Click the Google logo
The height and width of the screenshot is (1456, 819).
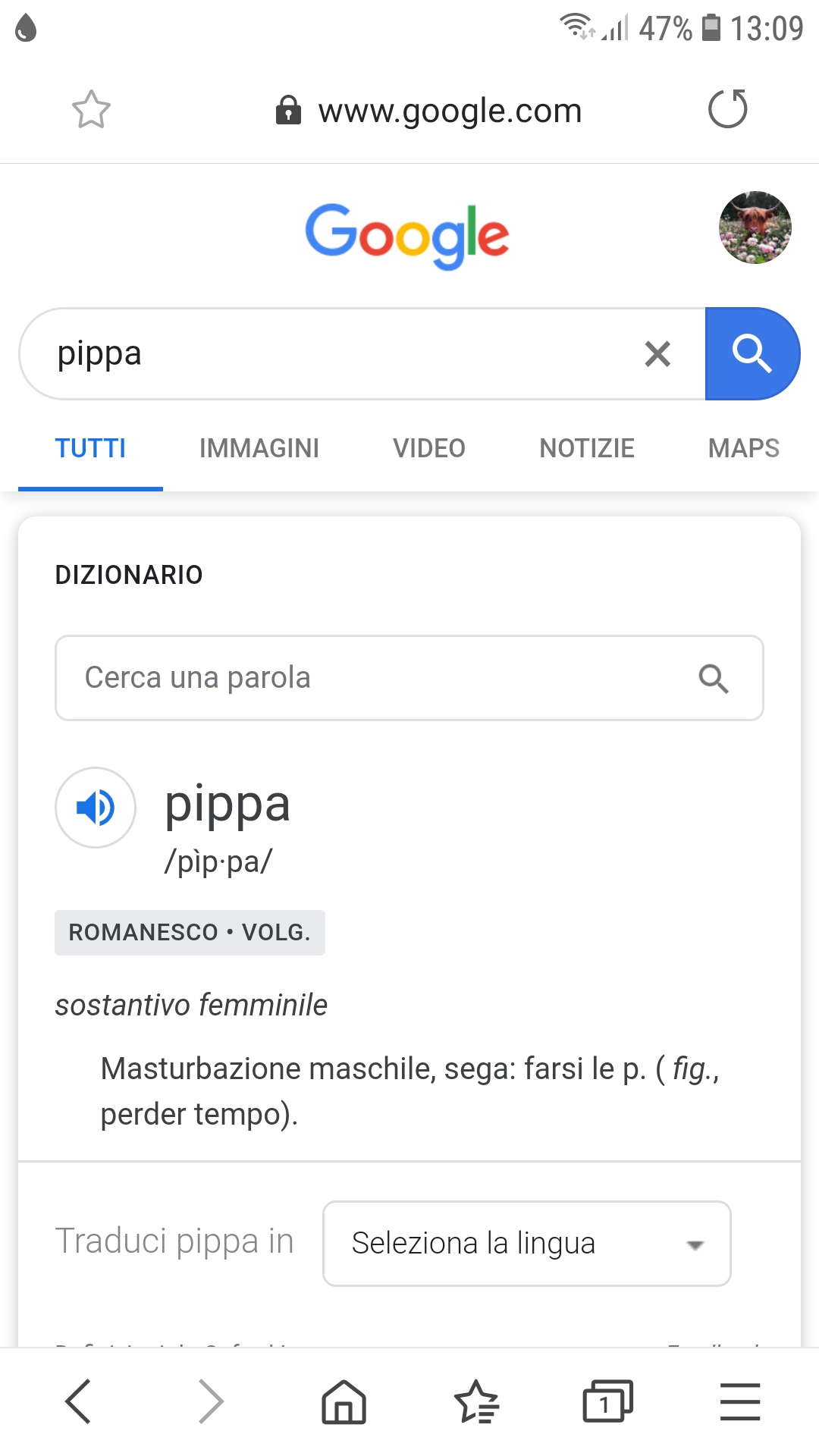click(407, 236)
